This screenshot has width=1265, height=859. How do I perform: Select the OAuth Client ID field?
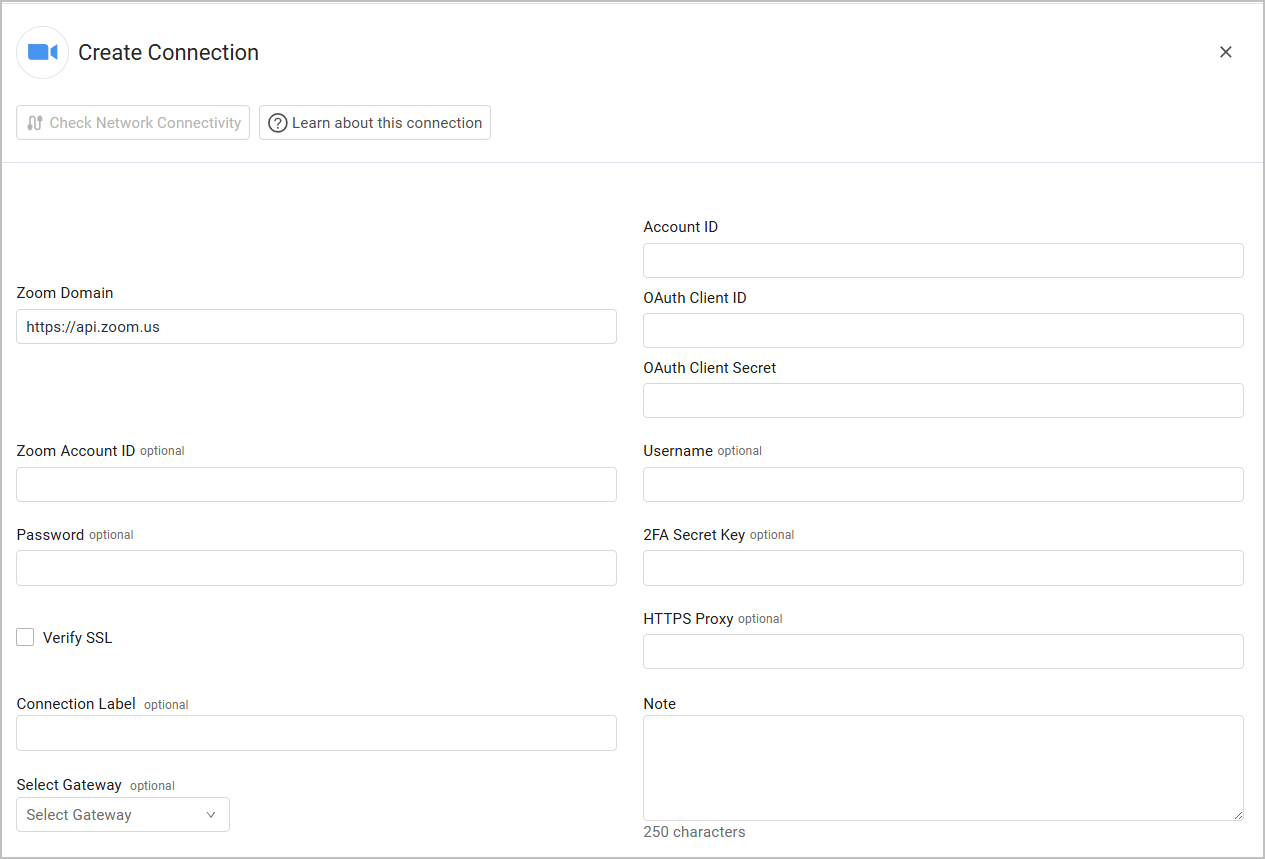(943, 330)
